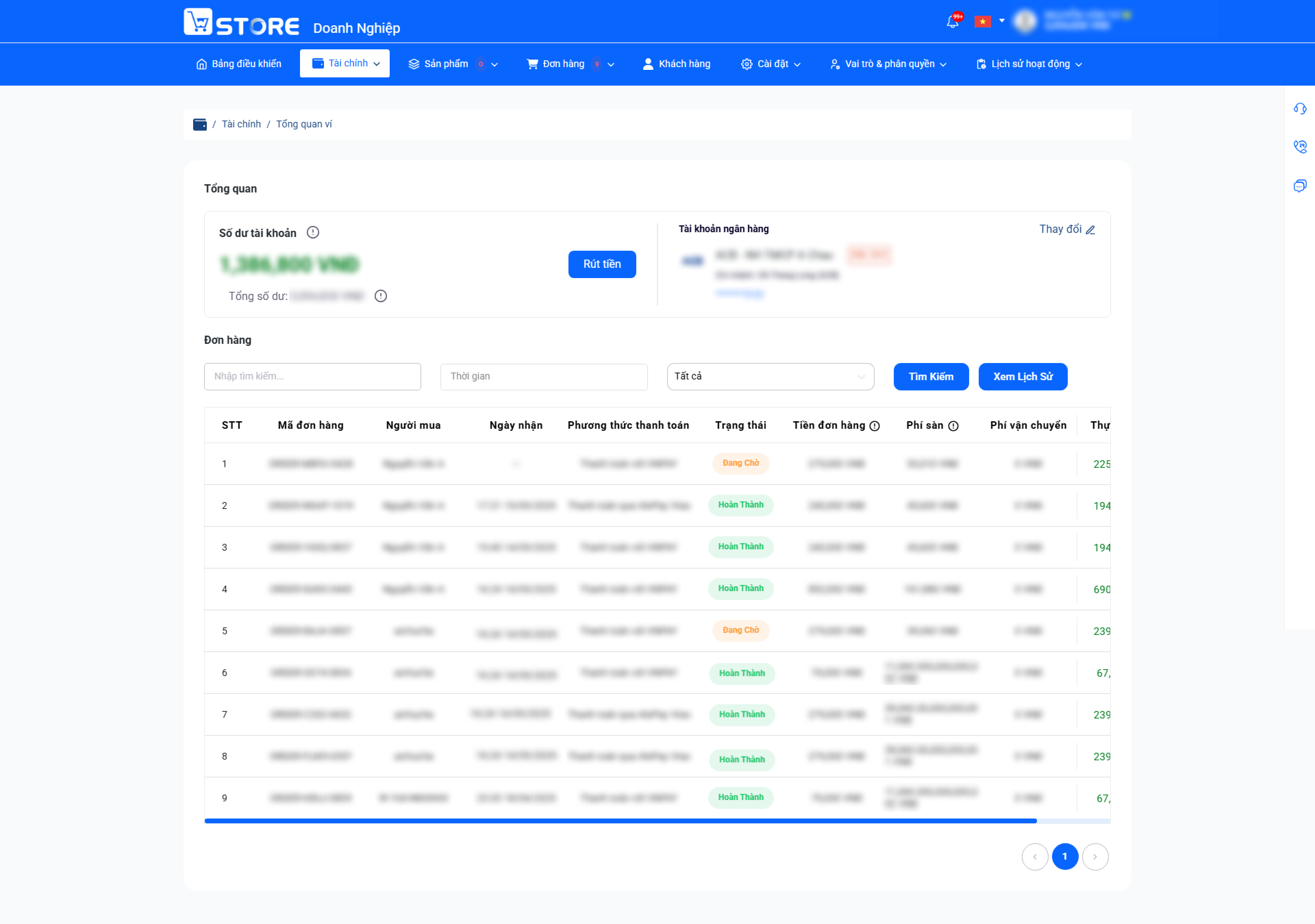The image size is (1315, 924).
Task: Click the horizontal table scrollbar
Action: (620, 821)
